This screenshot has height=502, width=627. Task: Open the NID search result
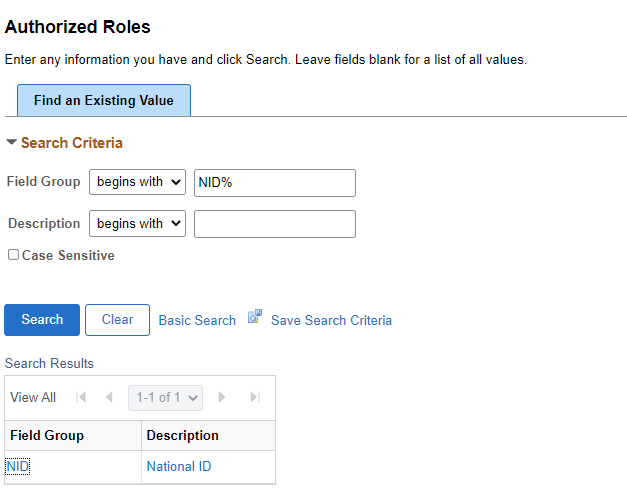tap(18, 466)
